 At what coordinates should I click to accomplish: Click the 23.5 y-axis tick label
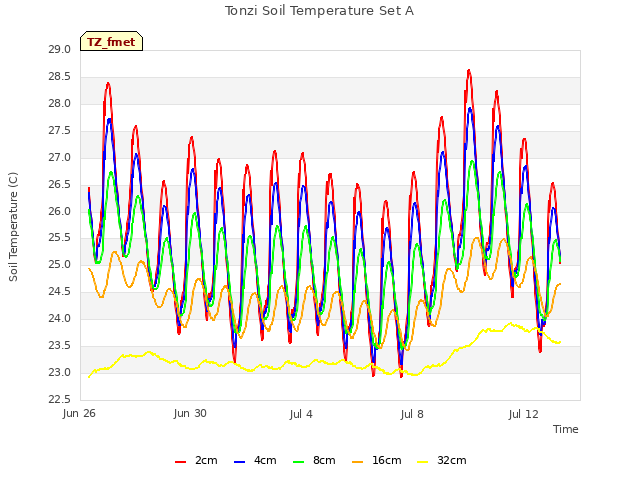point(60,346)
